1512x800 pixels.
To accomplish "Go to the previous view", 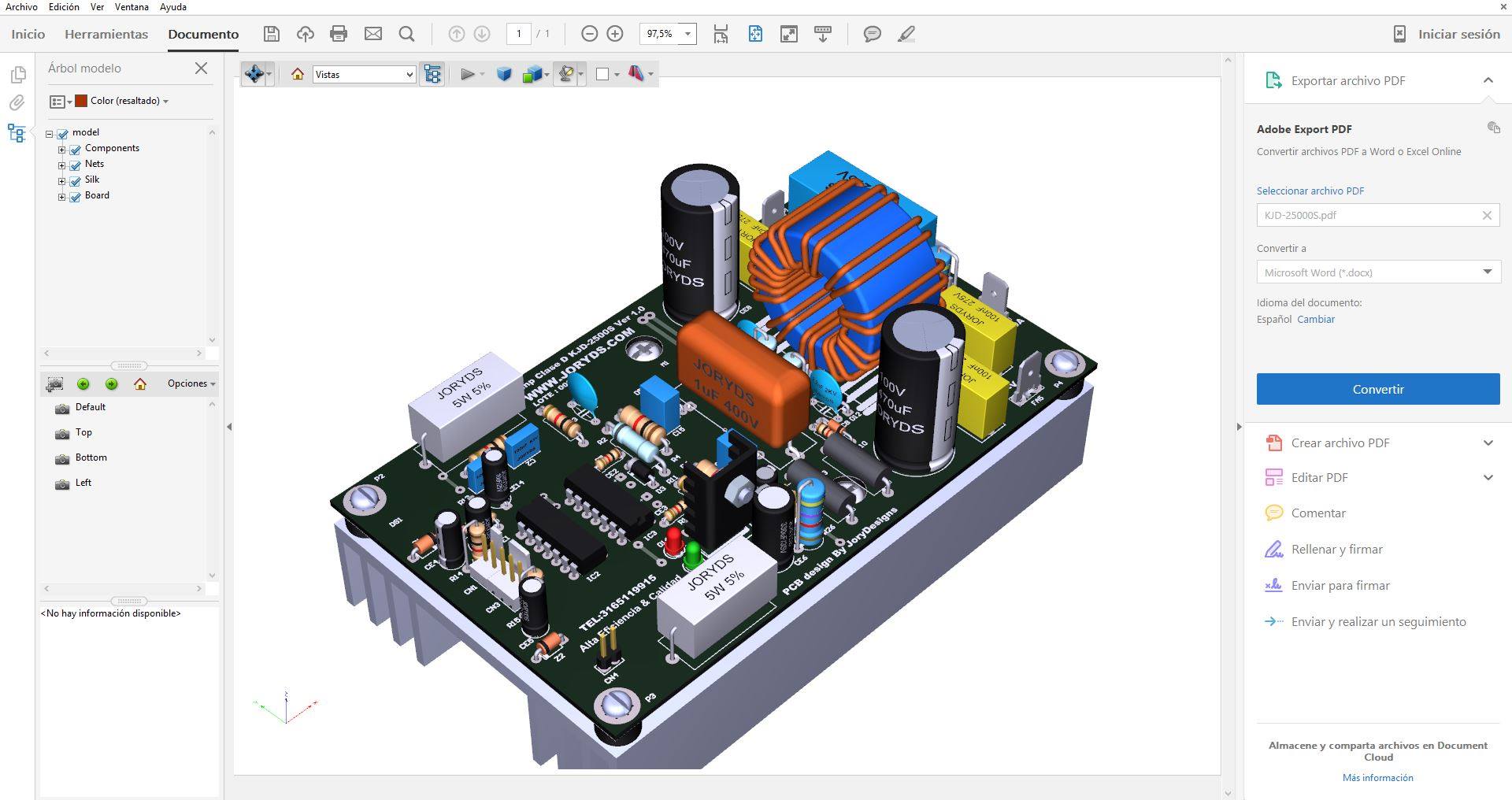I will click(83, 384).
